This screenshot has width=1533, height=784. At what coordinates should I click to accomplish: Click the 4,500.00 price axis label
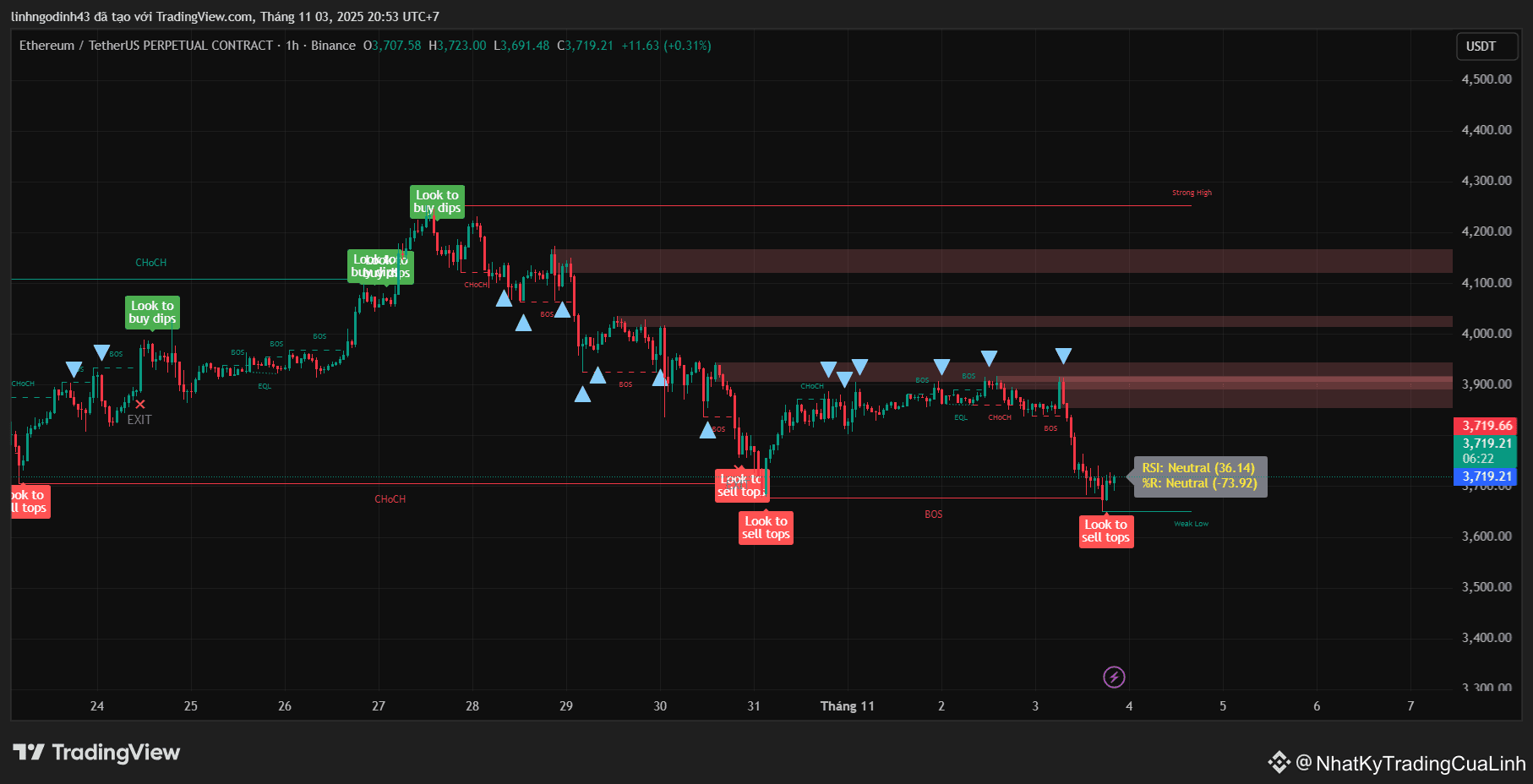(1487, 79)
